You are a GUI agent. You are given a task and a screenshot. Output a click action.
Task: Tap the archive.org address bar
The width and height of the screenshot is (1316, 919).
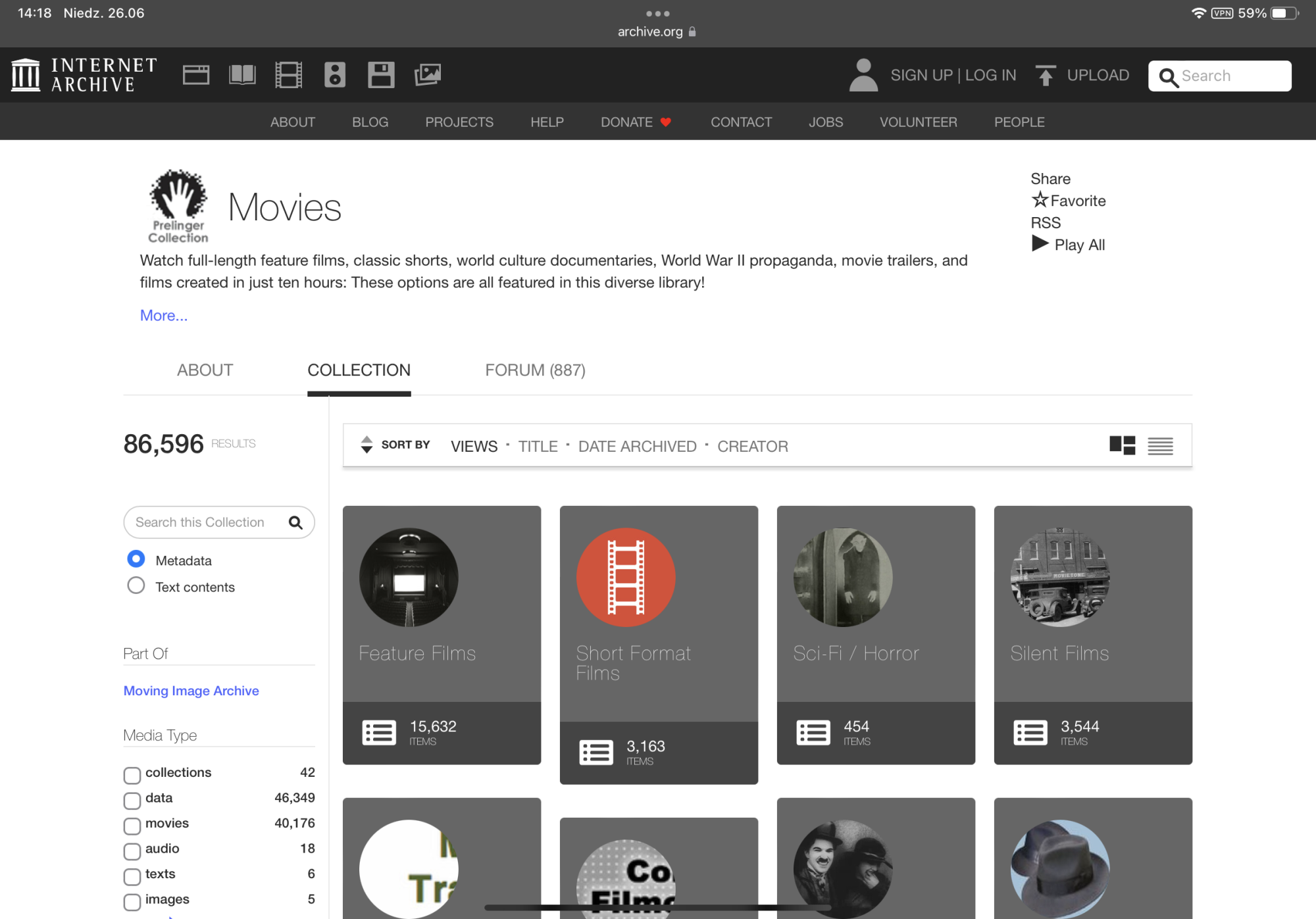657,32
